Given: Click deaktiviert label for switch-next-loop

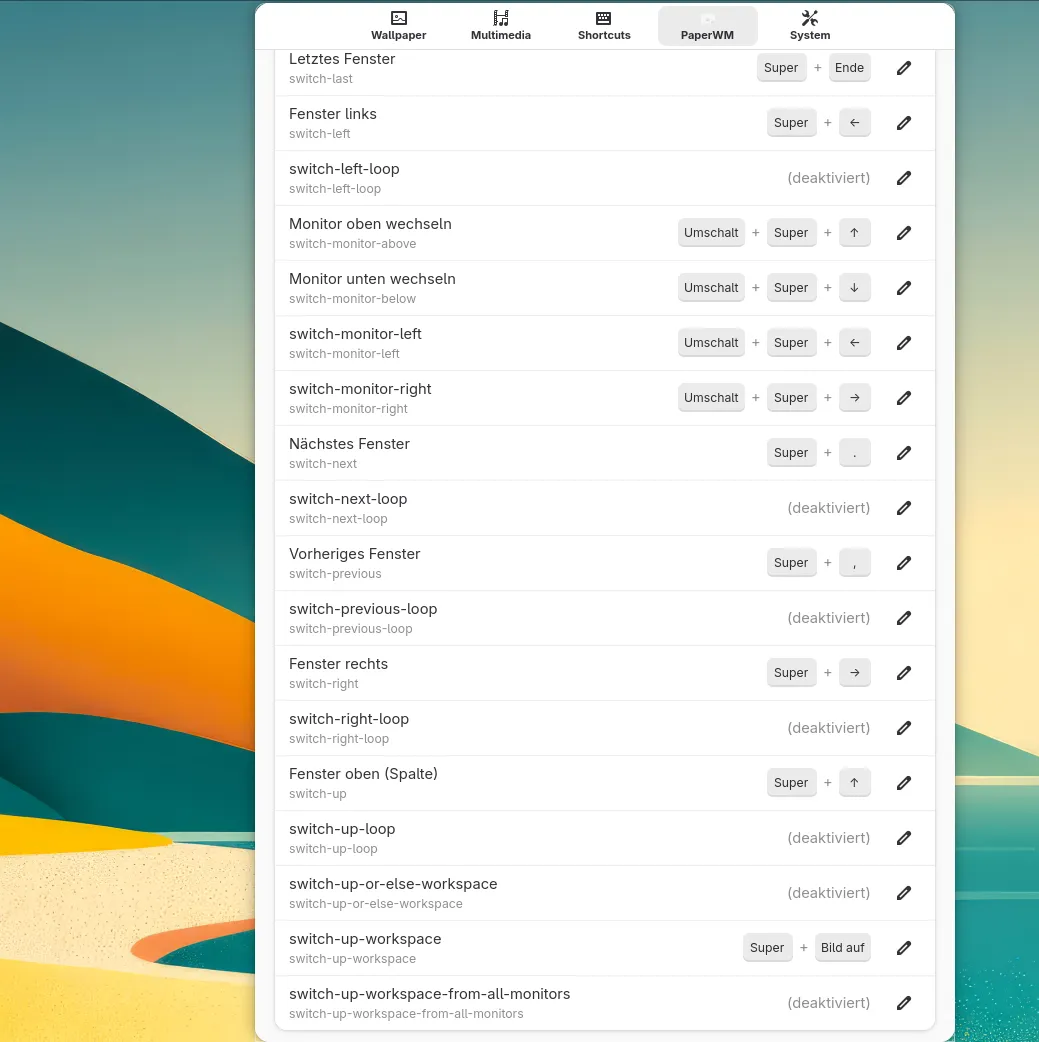Looking at the screenshot, I should [828, 508].
